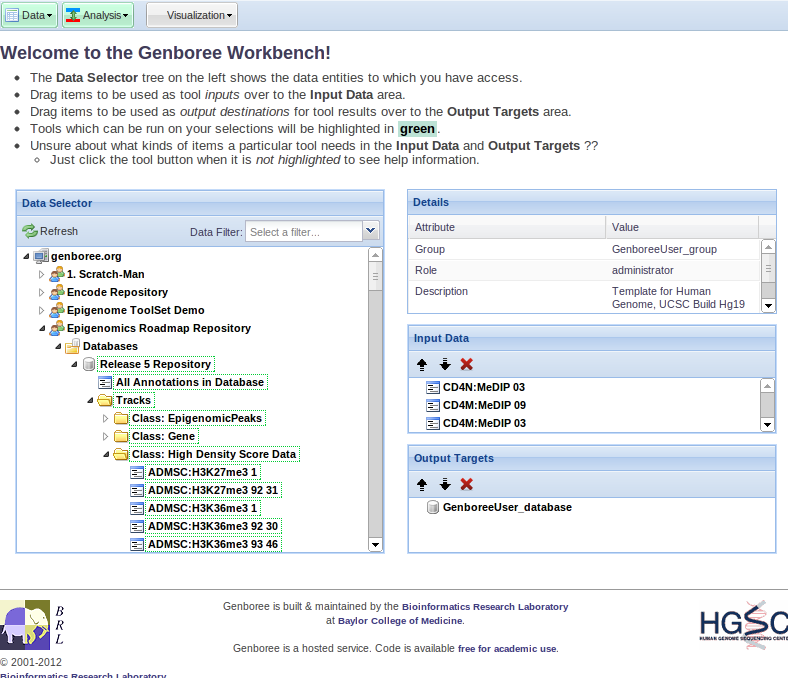Collapse Class: High Density Score Data folder

point(106,454)
